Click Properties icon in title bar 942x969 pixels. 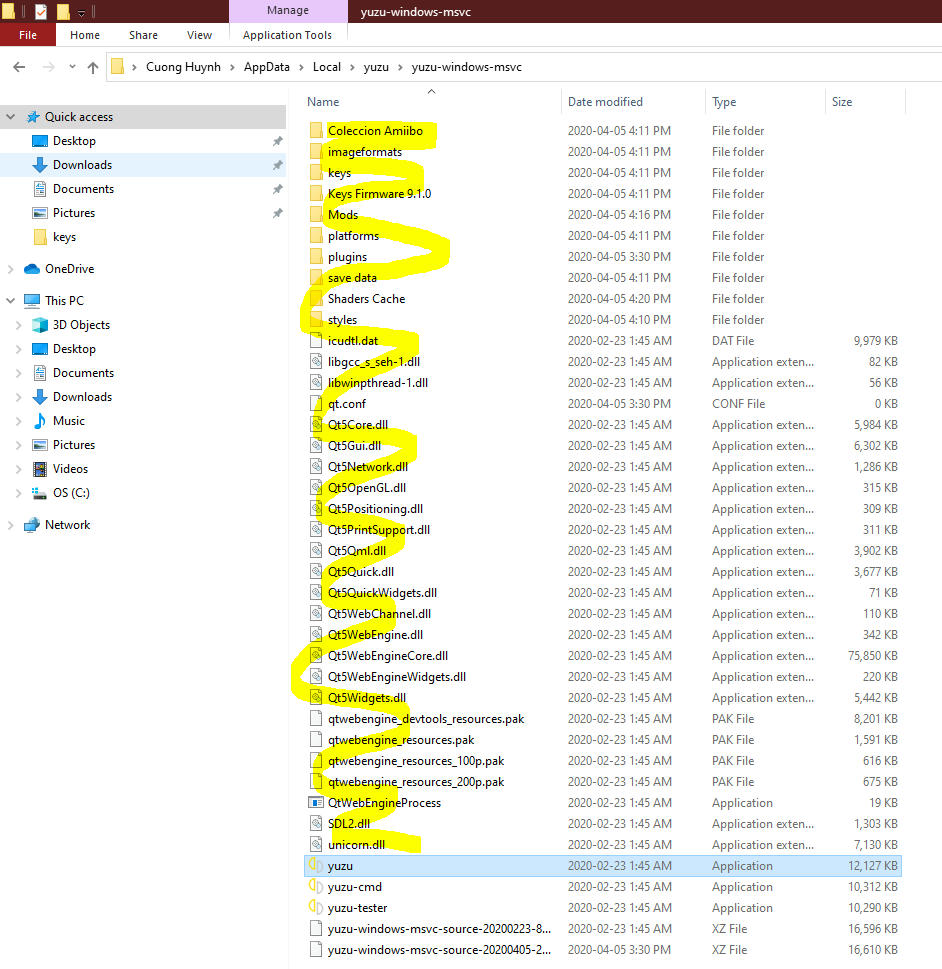pos(41,11)
